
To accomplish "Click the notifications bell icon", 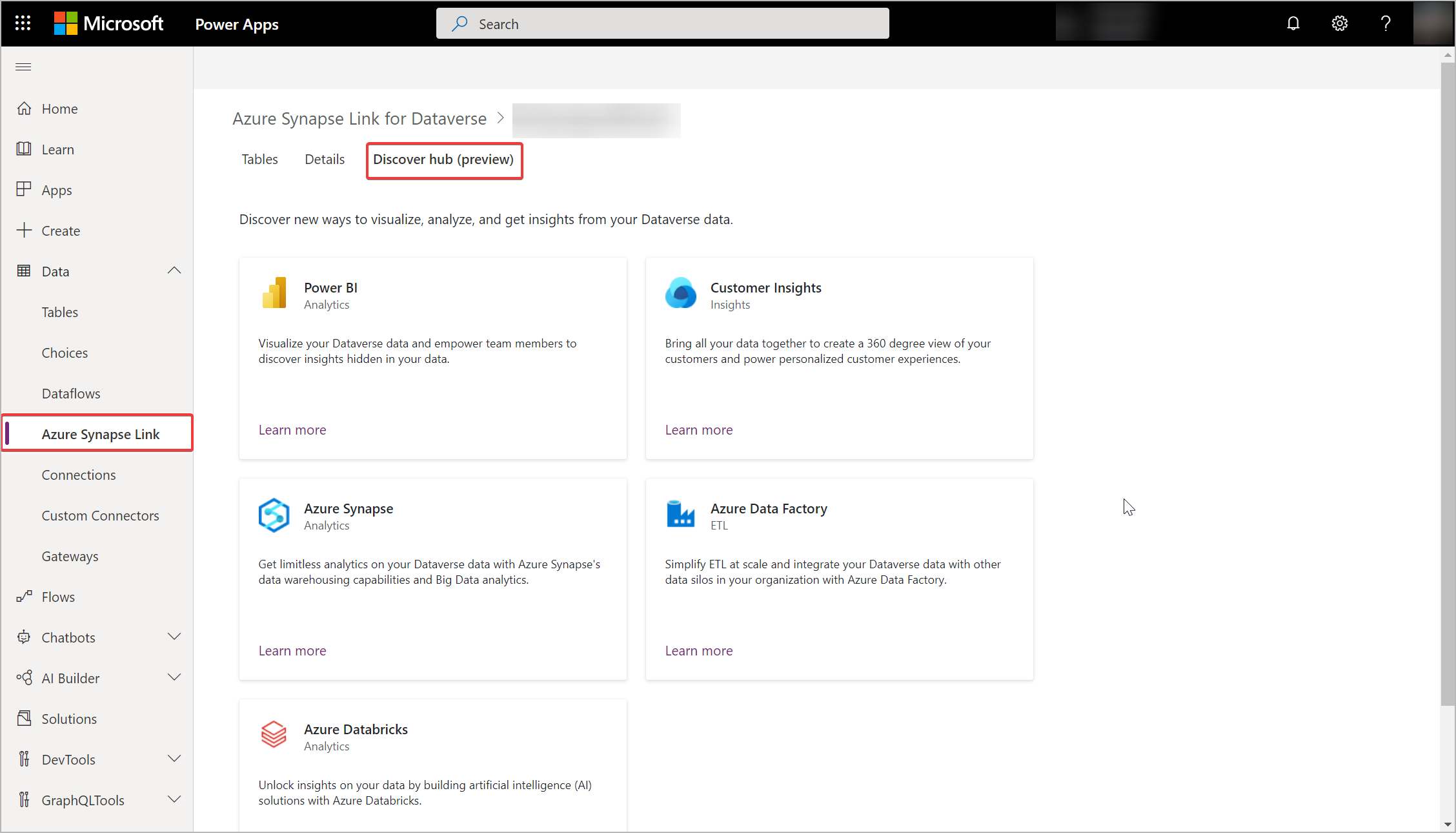I will point(1295,23).
